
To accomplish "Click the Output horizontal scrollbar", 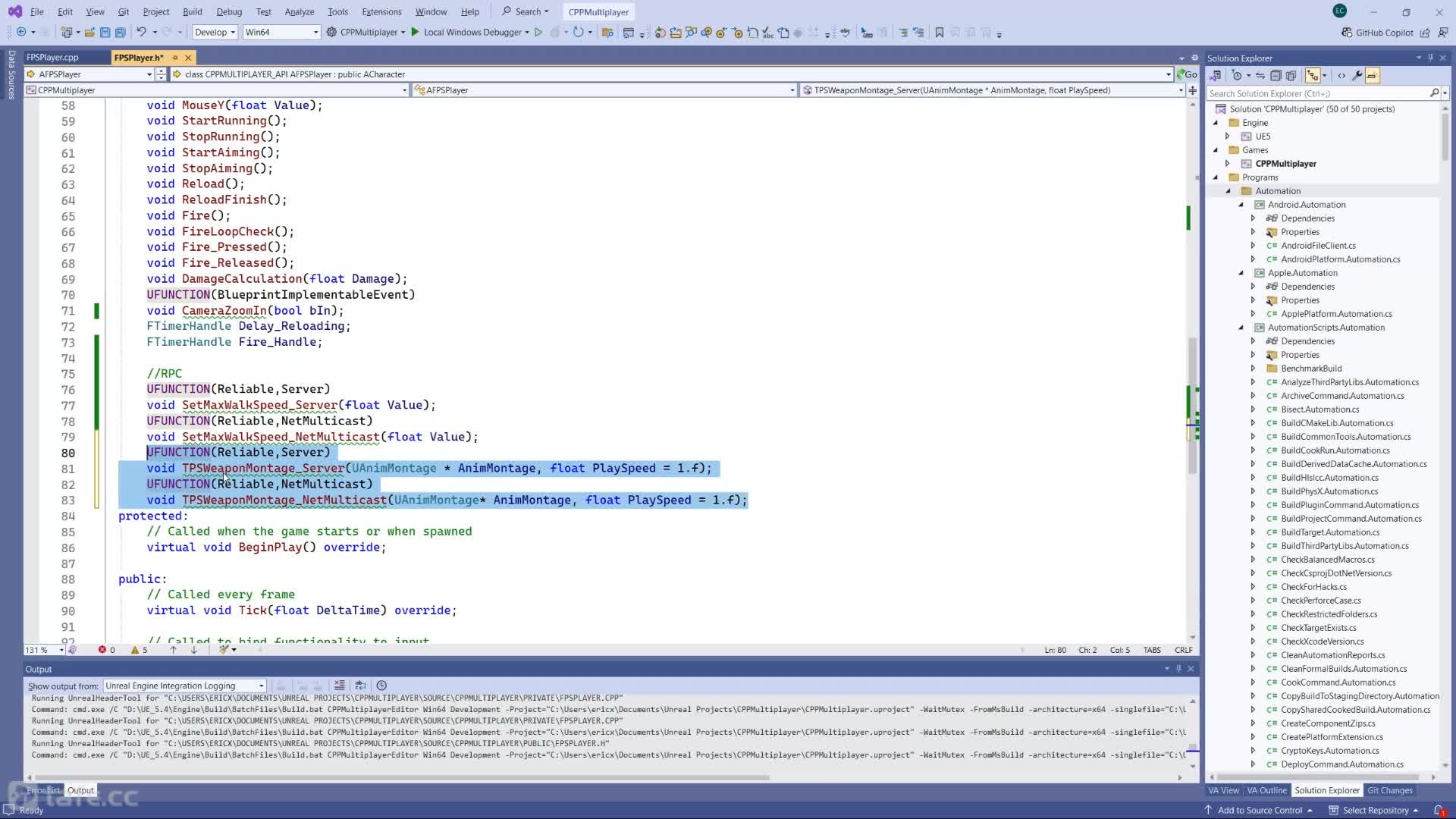I will (x=402, y=777).
